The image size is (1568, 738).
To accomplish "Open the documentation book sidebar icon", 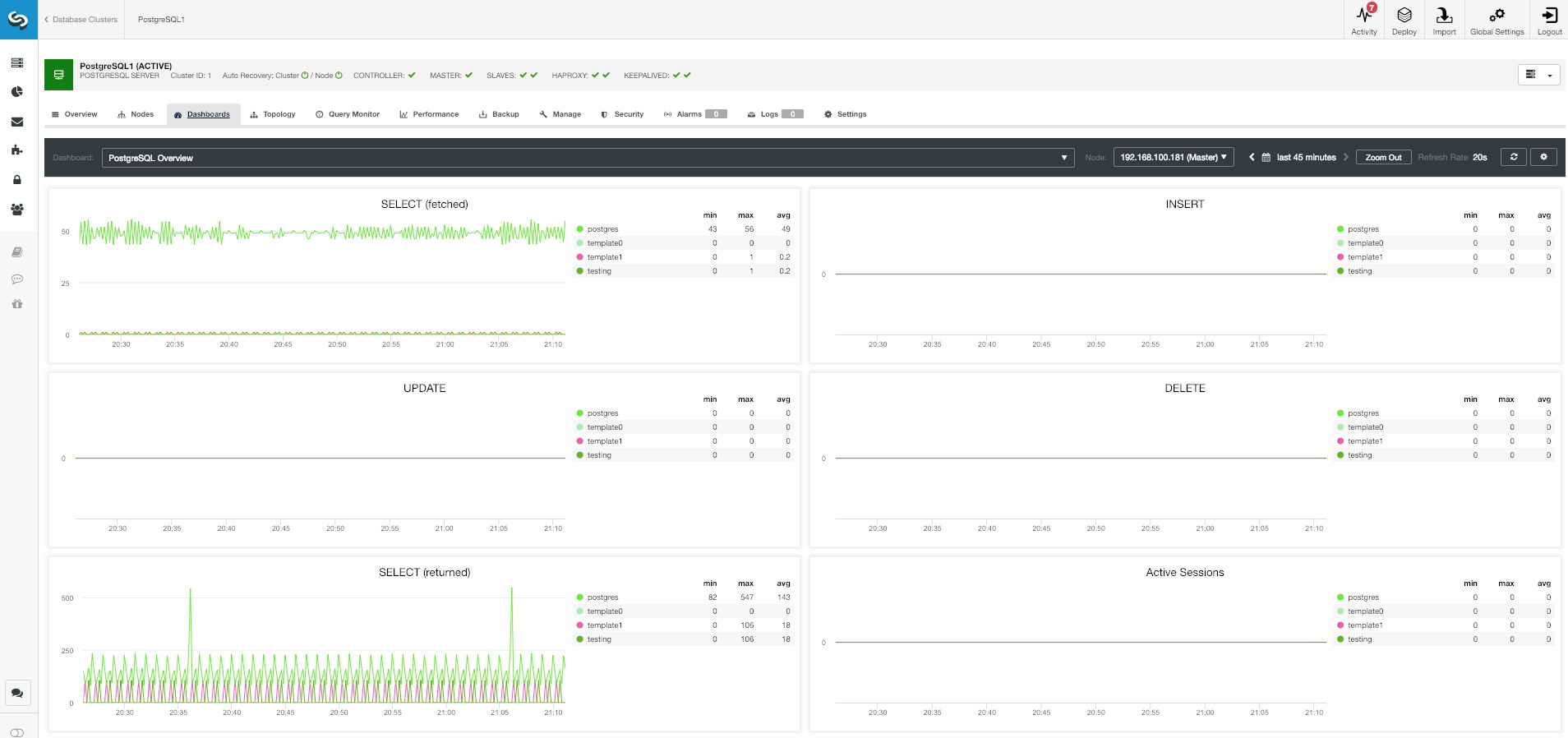I will [17, 251].
